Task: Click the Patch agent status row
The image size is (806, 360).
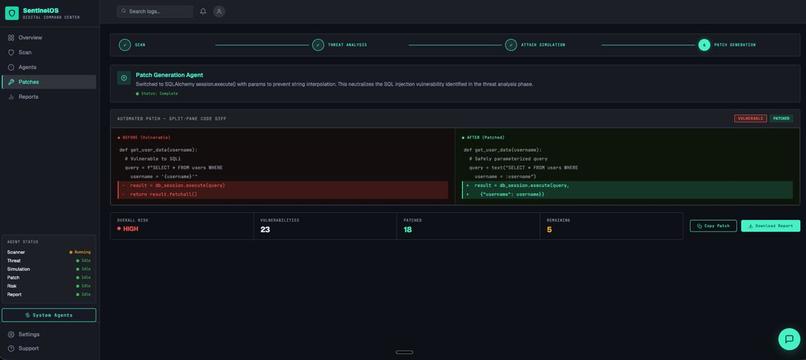Action: (x=49, y=277)
